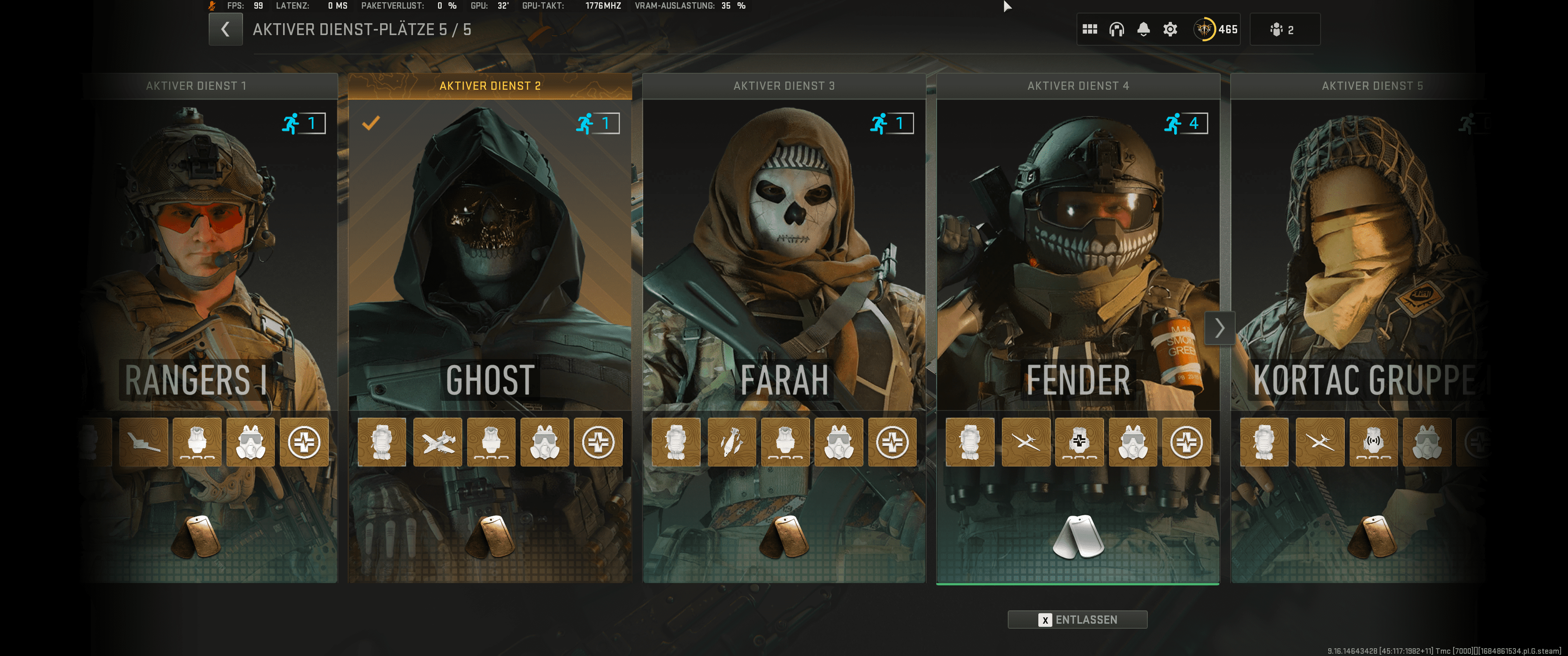Click the GPU-TAKT: 1776MHZ readout

click(x=572, y=5)
